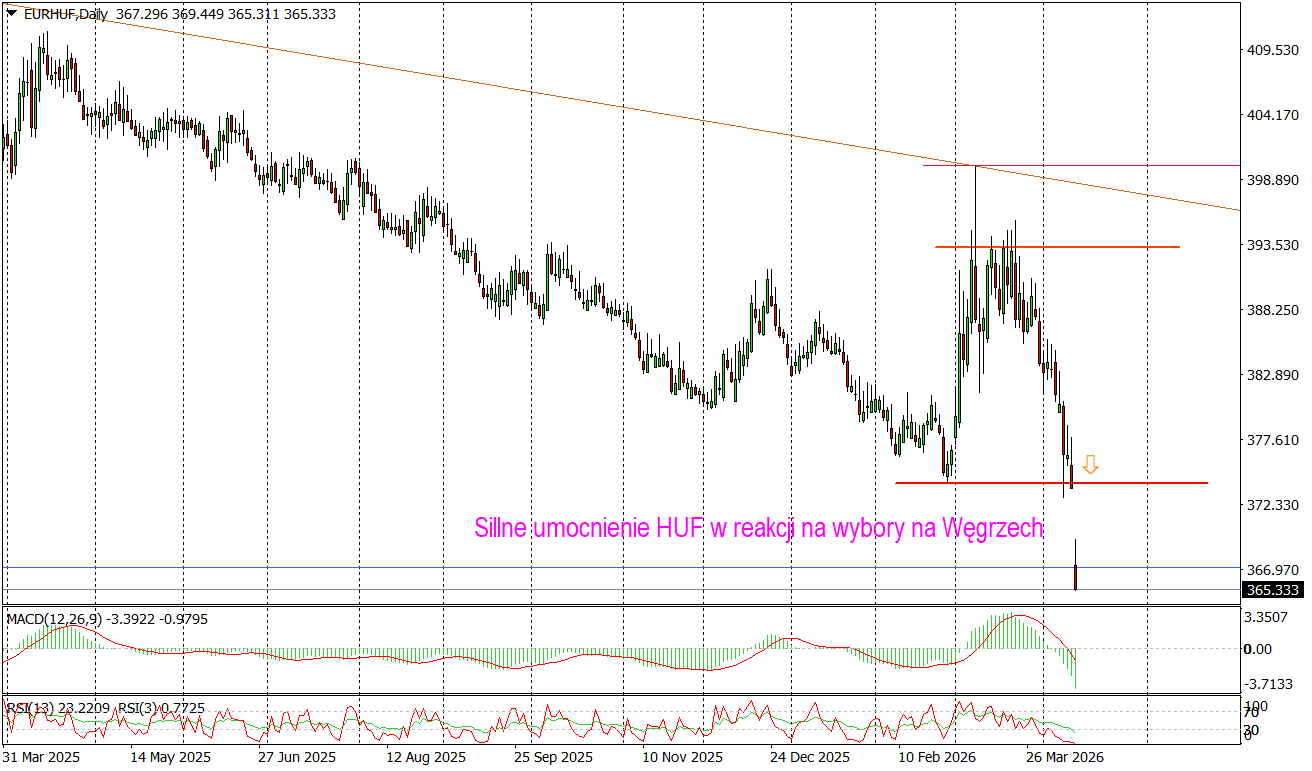Select the magenta HUF text annotation
Viewport: 1312px width, 771px height.
coord(758,528)
